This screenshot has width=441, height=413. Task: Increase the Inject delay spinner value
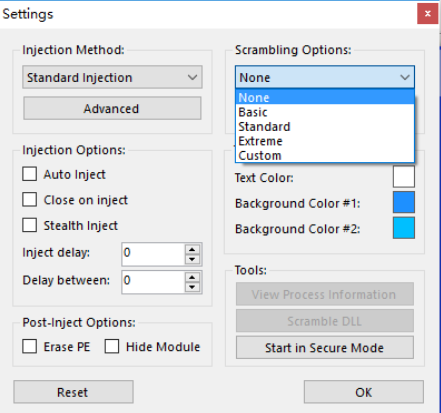pos(192,249)
